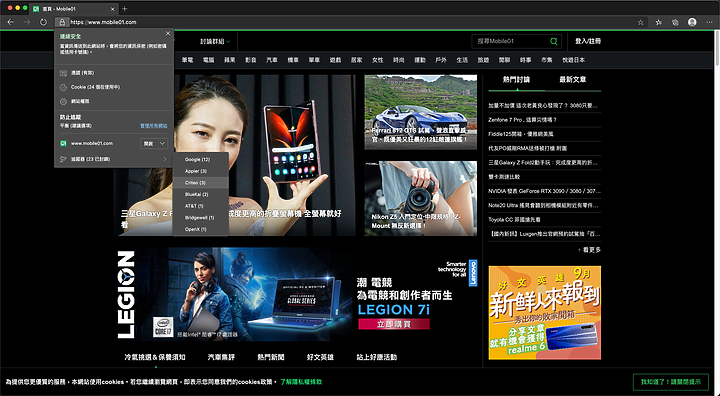Open the realme 6 orange promo banner

click(545, 312)
